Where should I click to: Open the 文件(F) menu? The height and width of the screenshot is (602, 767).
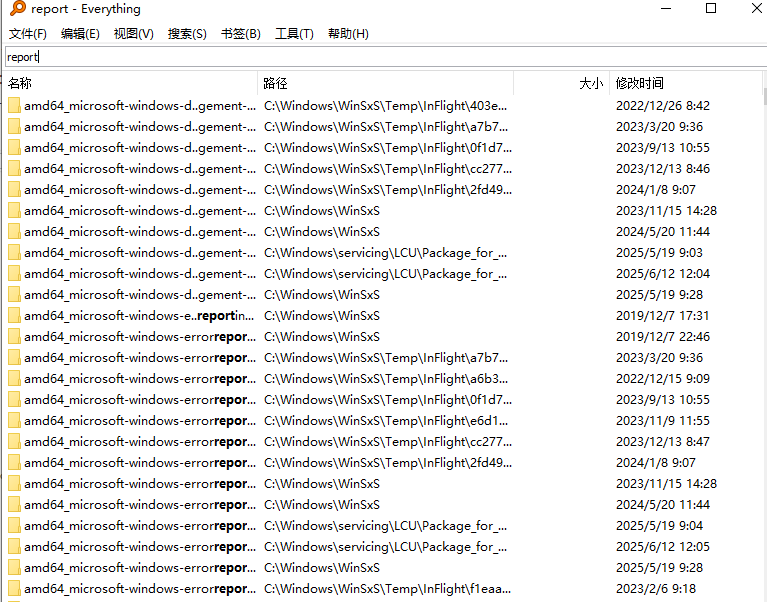coord(28,34)
